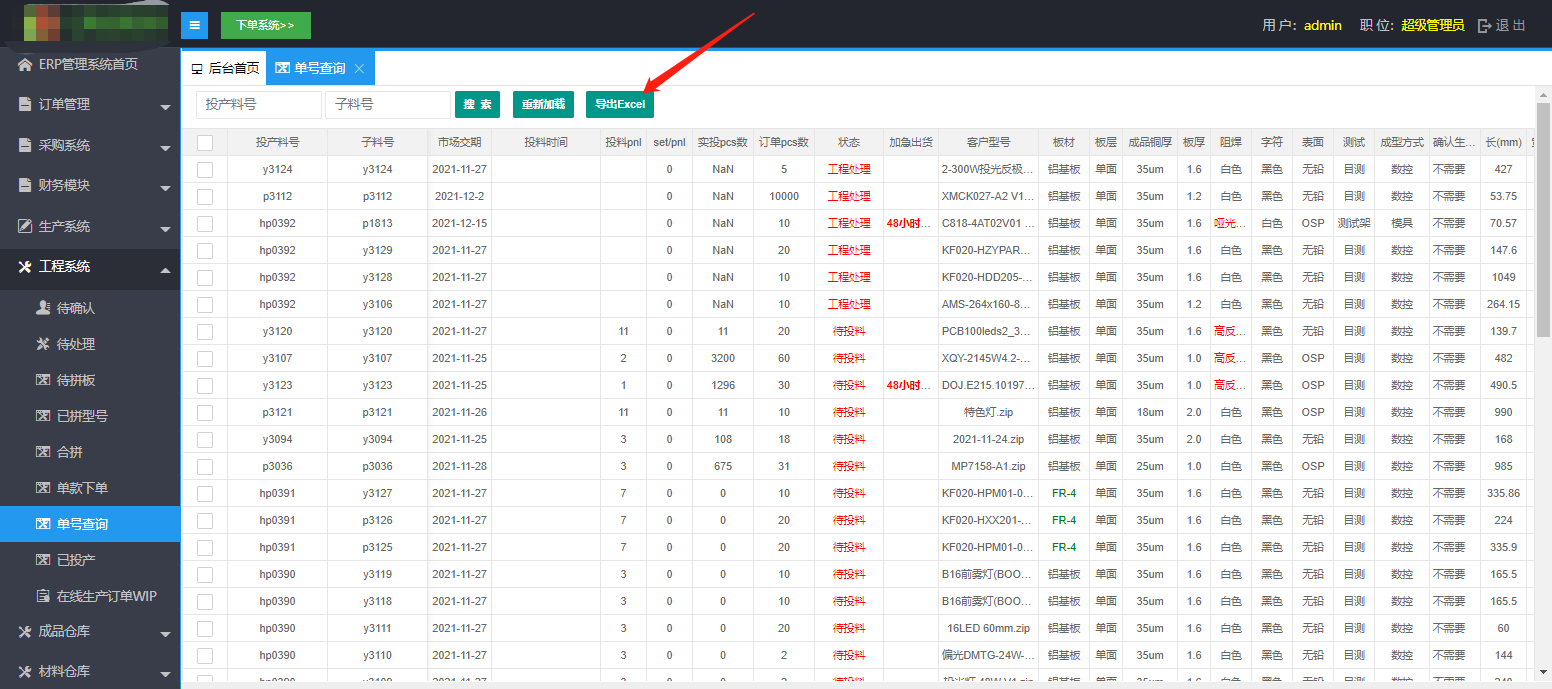Open the 已投产 sidebar menu item

tap(76, 560)
